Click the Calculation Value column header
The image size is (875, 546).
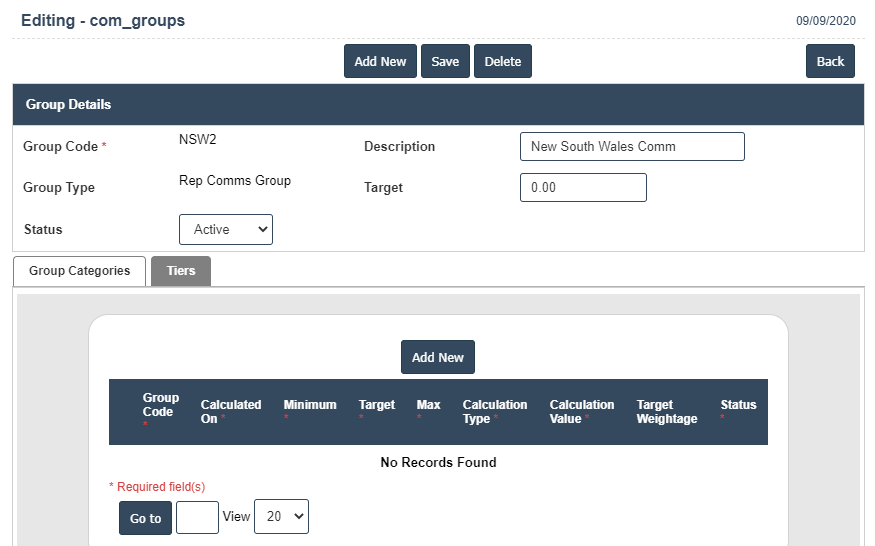581,412
